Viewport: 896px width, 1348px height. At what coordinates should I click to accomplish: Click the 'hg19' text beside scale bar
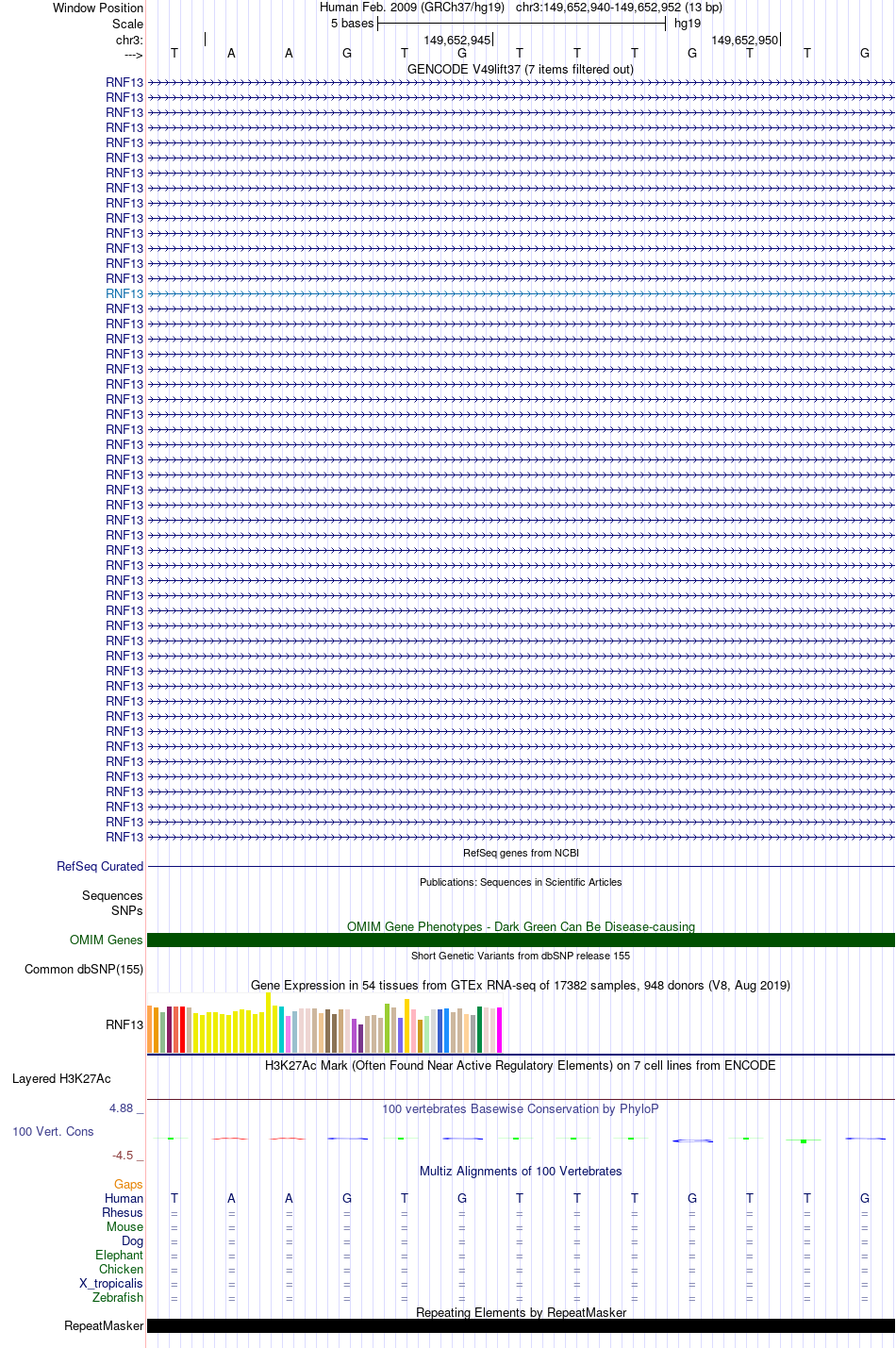pyautogui.click(x=688, y=23)
